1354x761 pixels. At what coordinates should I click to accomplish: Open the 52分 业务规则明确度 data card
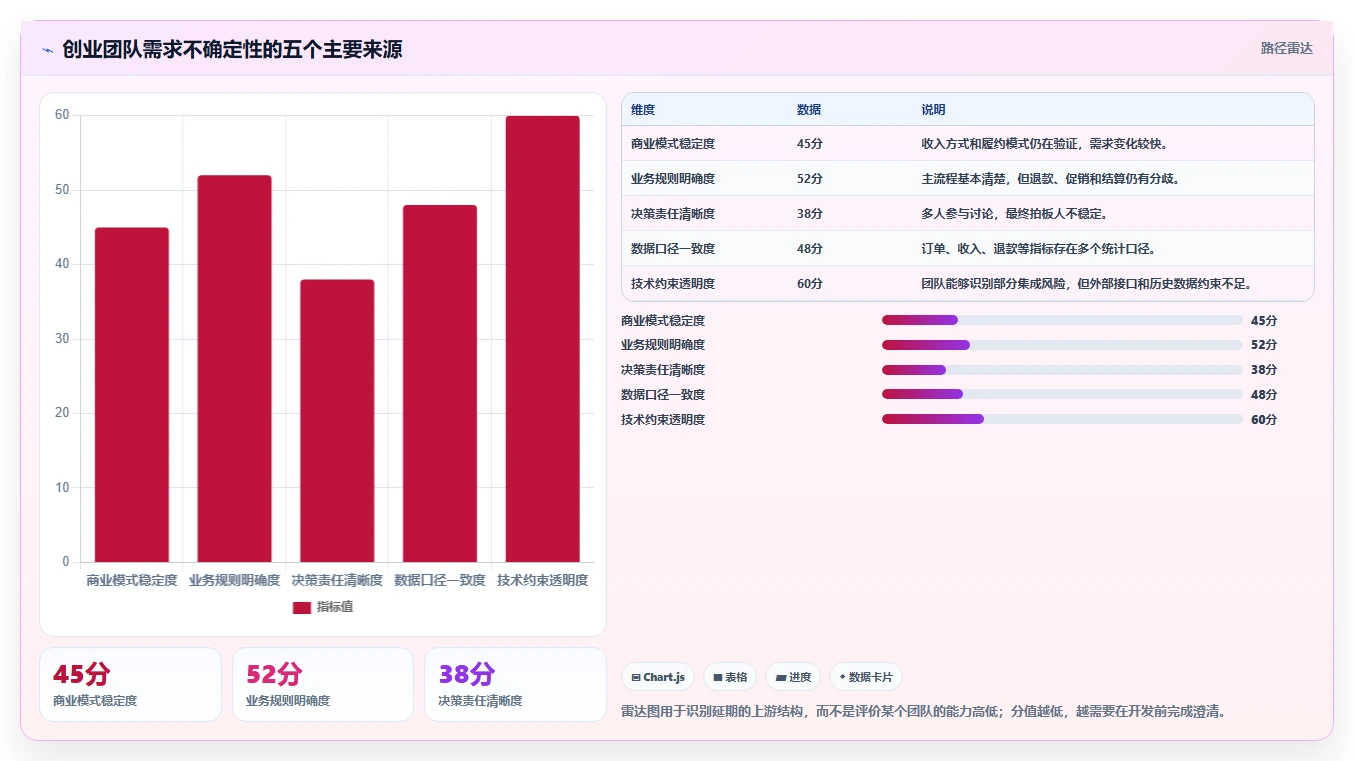(x=323, y=684)
